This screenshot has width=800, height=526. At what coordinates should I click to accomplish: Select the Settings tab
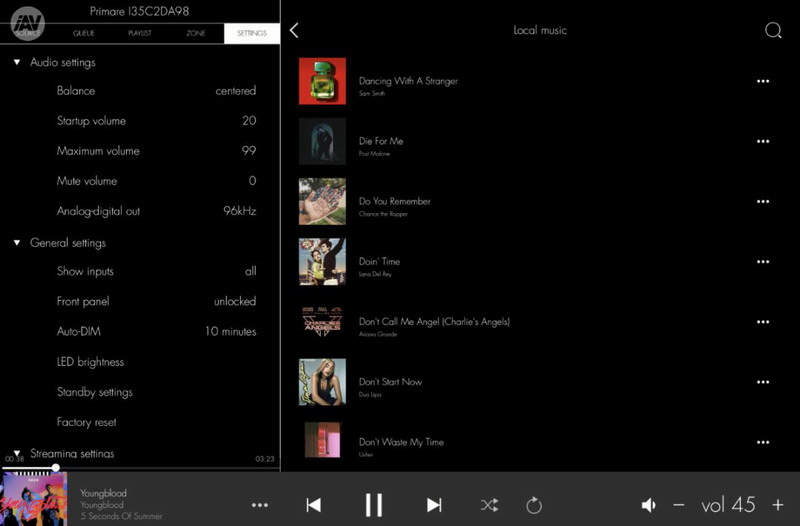click(x=252, y=33)
